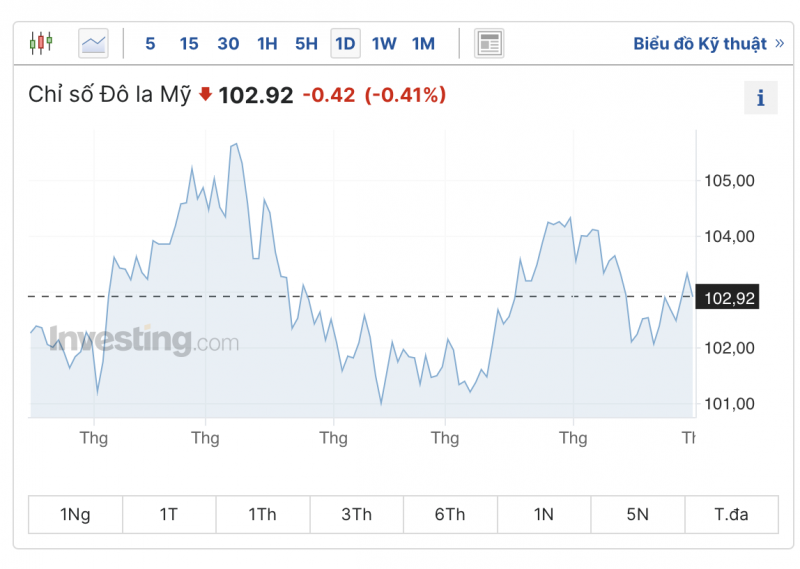Screen dimensions: 800x569
Task: Open the news overlay icon
Action: click(489, 43)
